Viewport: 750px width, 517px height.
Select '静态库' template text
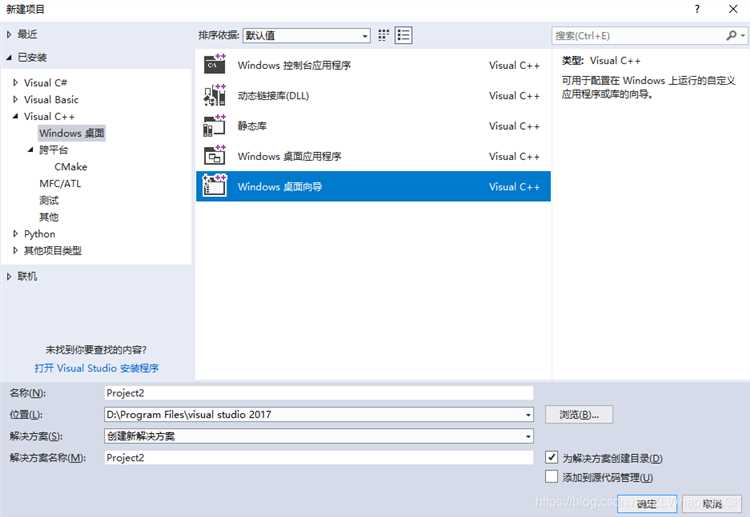tap(252, 126)
